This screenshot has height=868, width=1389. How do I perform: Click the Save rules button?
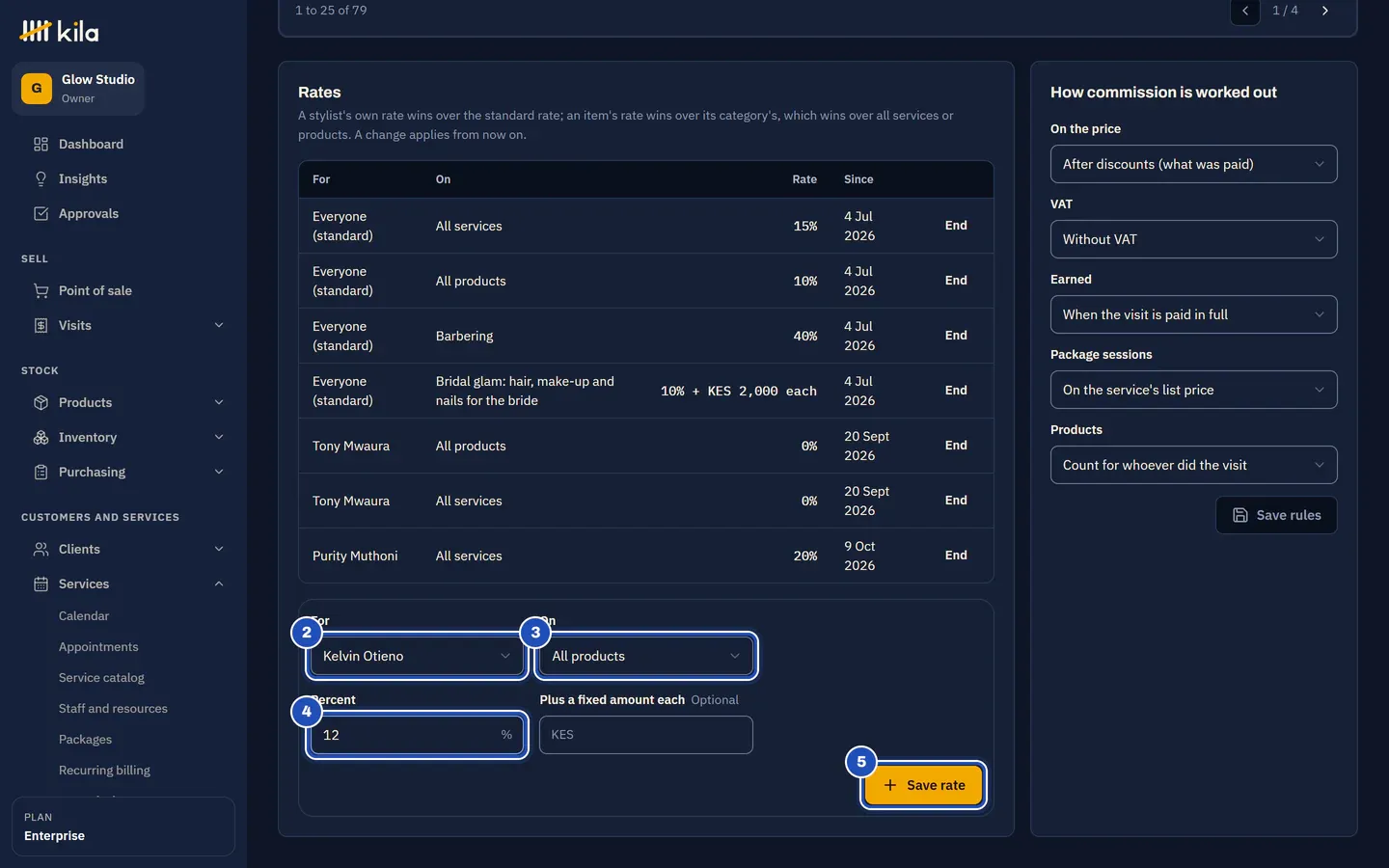(1276, 515)
